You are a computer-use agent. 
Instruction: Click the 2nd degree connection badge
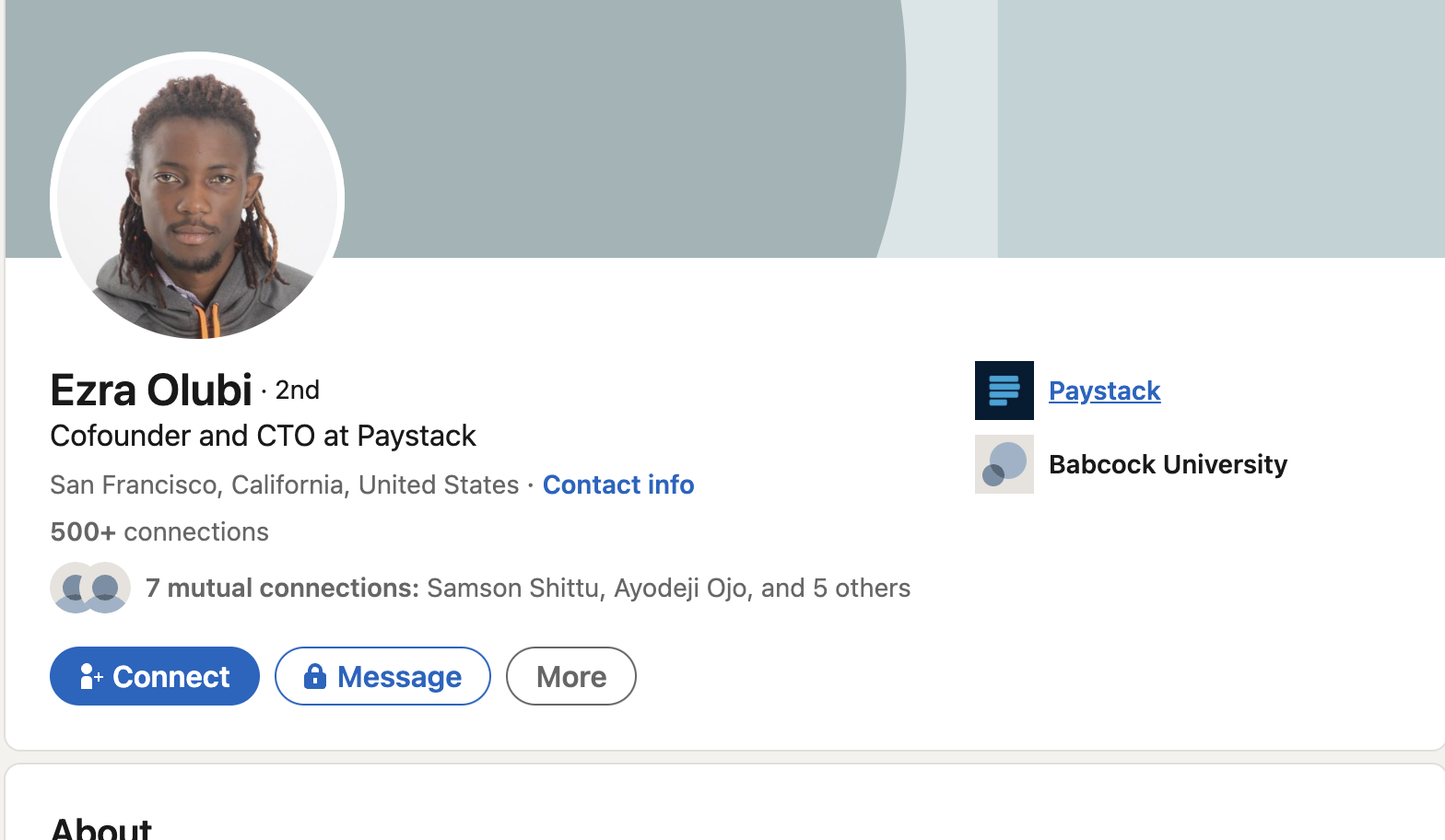[297, 391]
